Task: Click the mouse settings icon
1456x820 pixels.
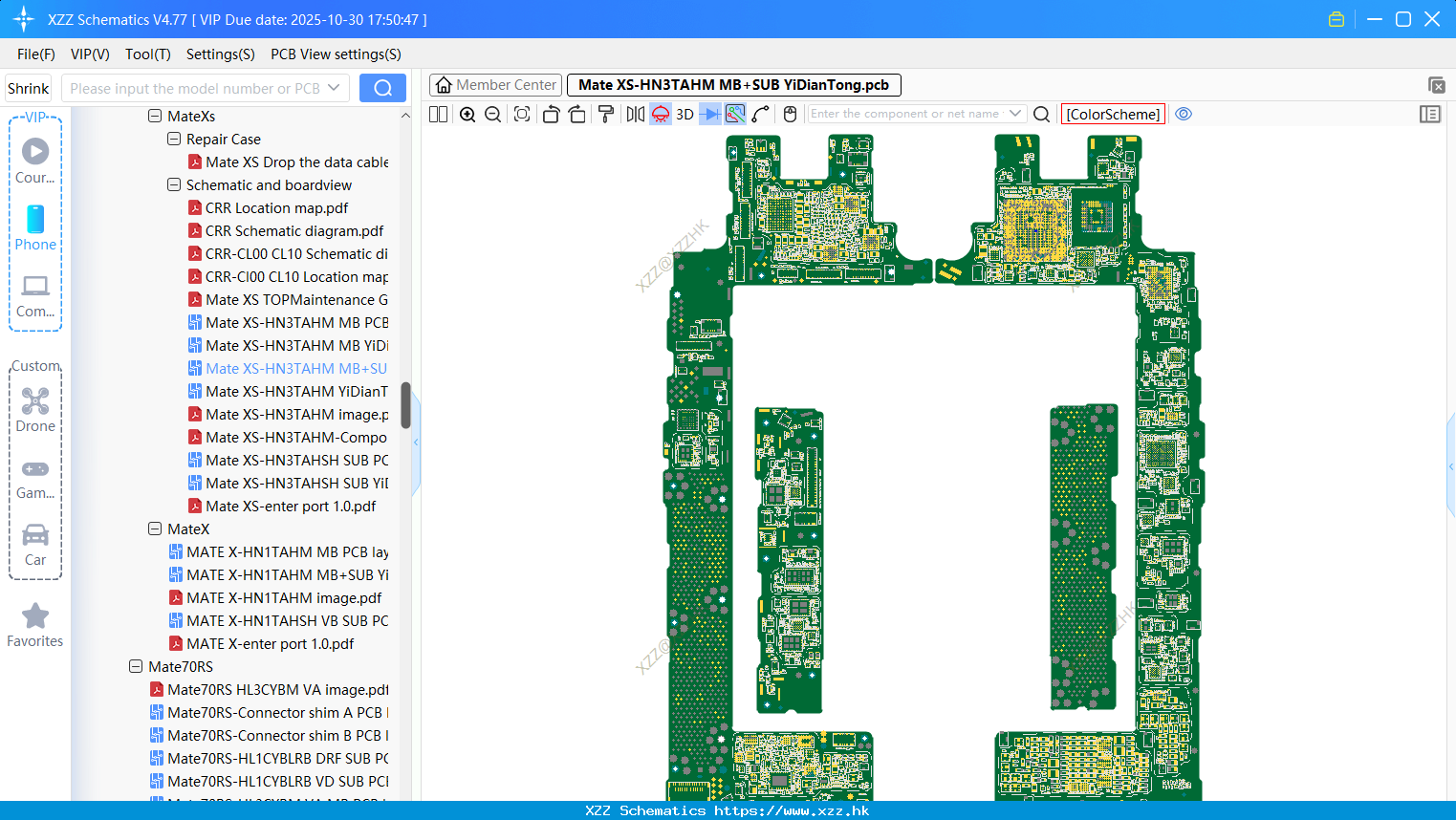Action: click(790, 114)
